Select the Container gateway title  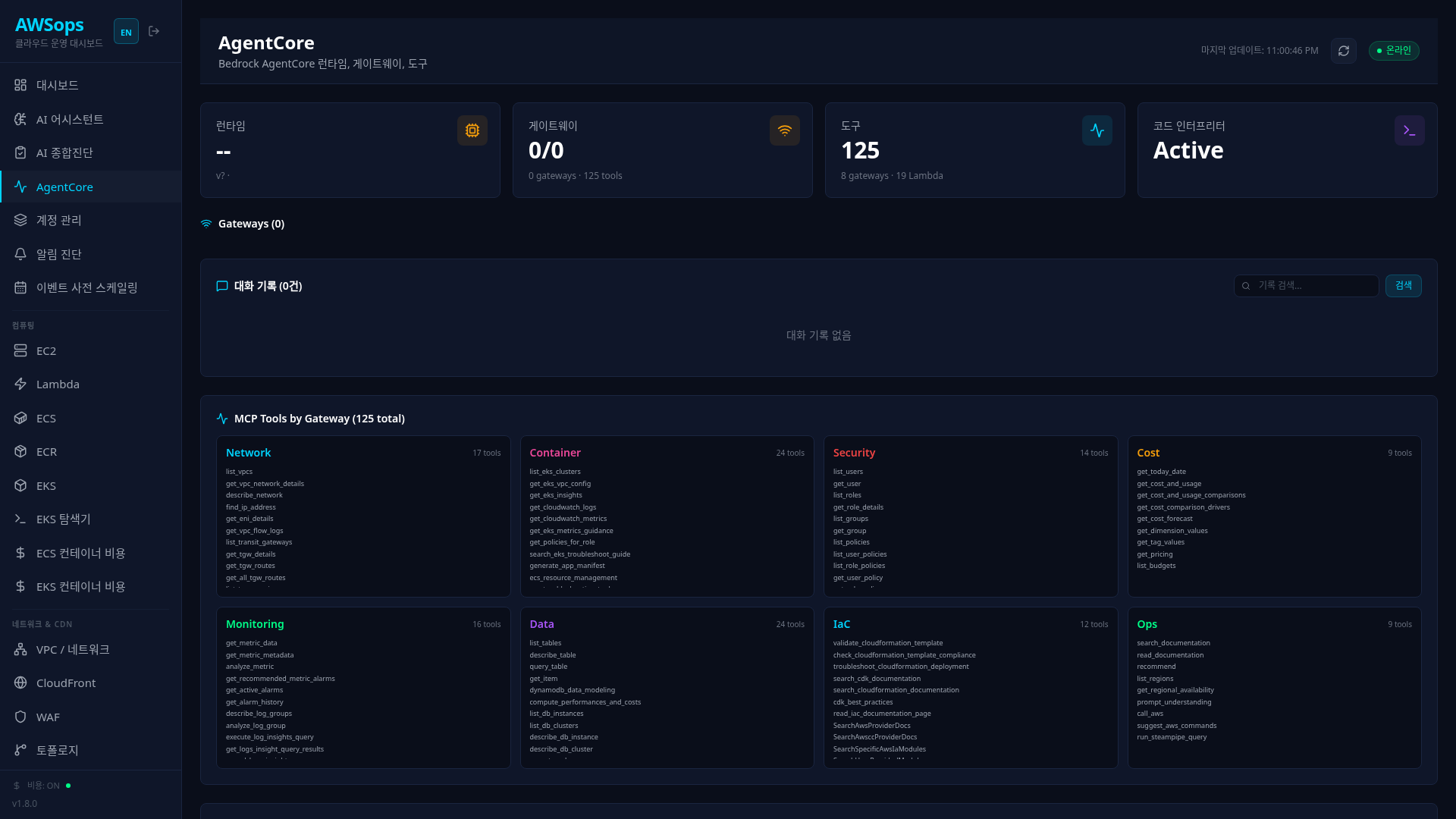555,453
